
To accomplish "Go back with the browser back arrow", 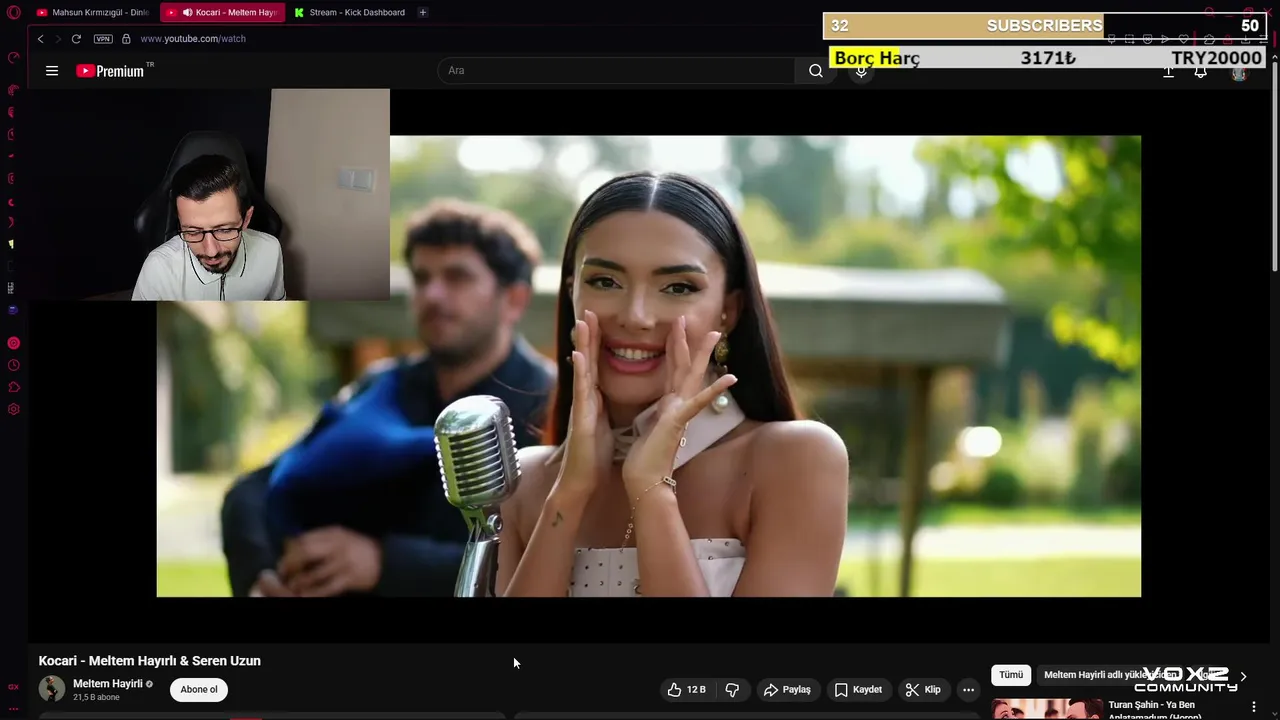I will pos(40,39).
